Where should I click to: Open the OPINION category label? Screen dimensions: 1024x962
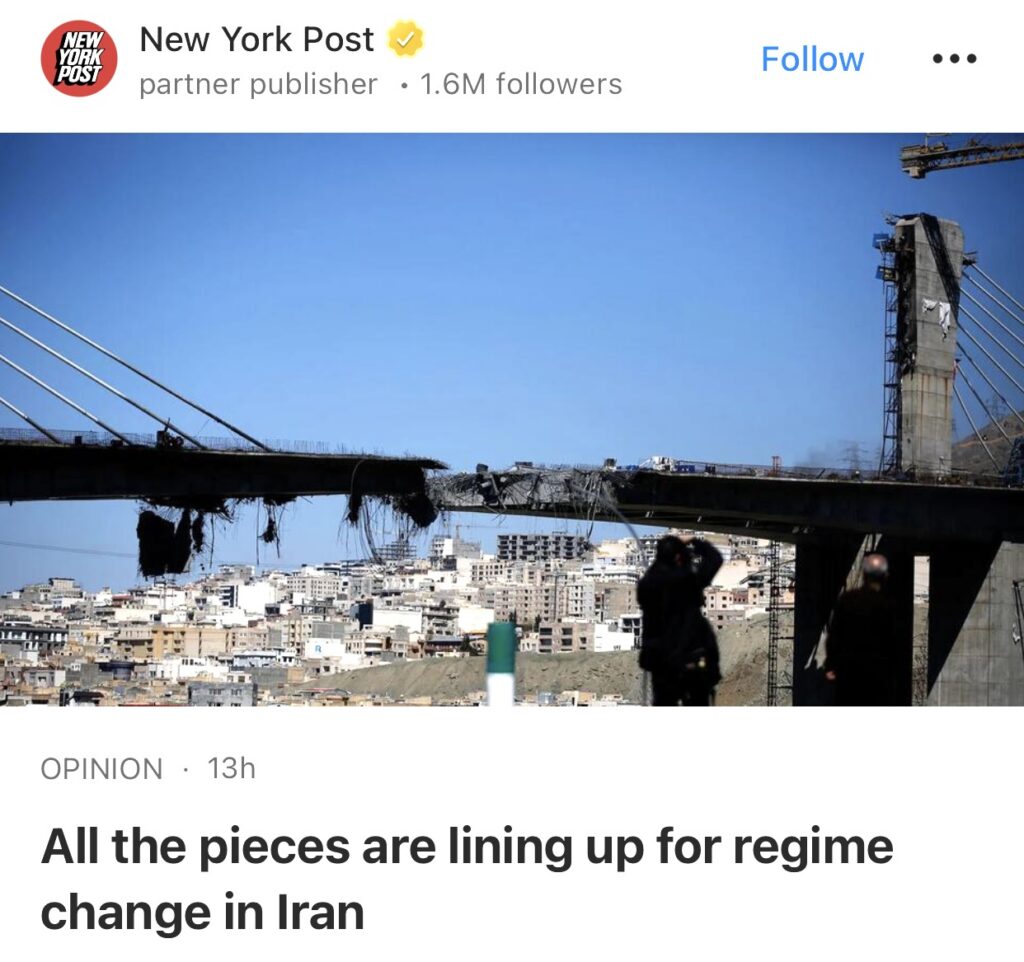tap(101, 769)
